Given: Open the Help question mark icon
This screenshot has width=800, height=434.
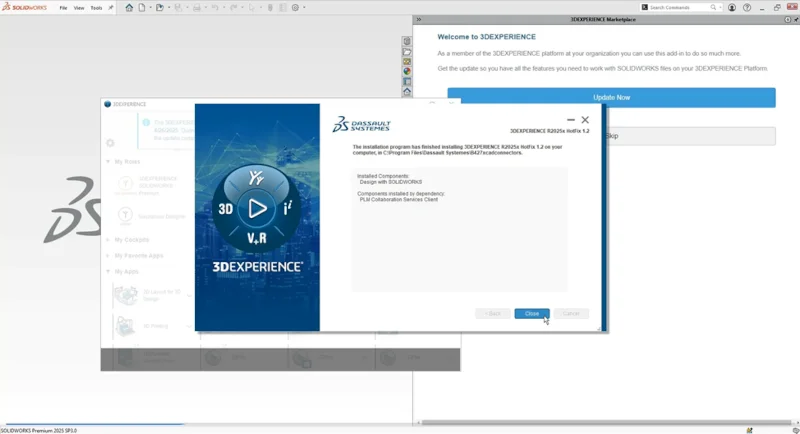Looking at the screenshot, I should (x=747, y=7).
